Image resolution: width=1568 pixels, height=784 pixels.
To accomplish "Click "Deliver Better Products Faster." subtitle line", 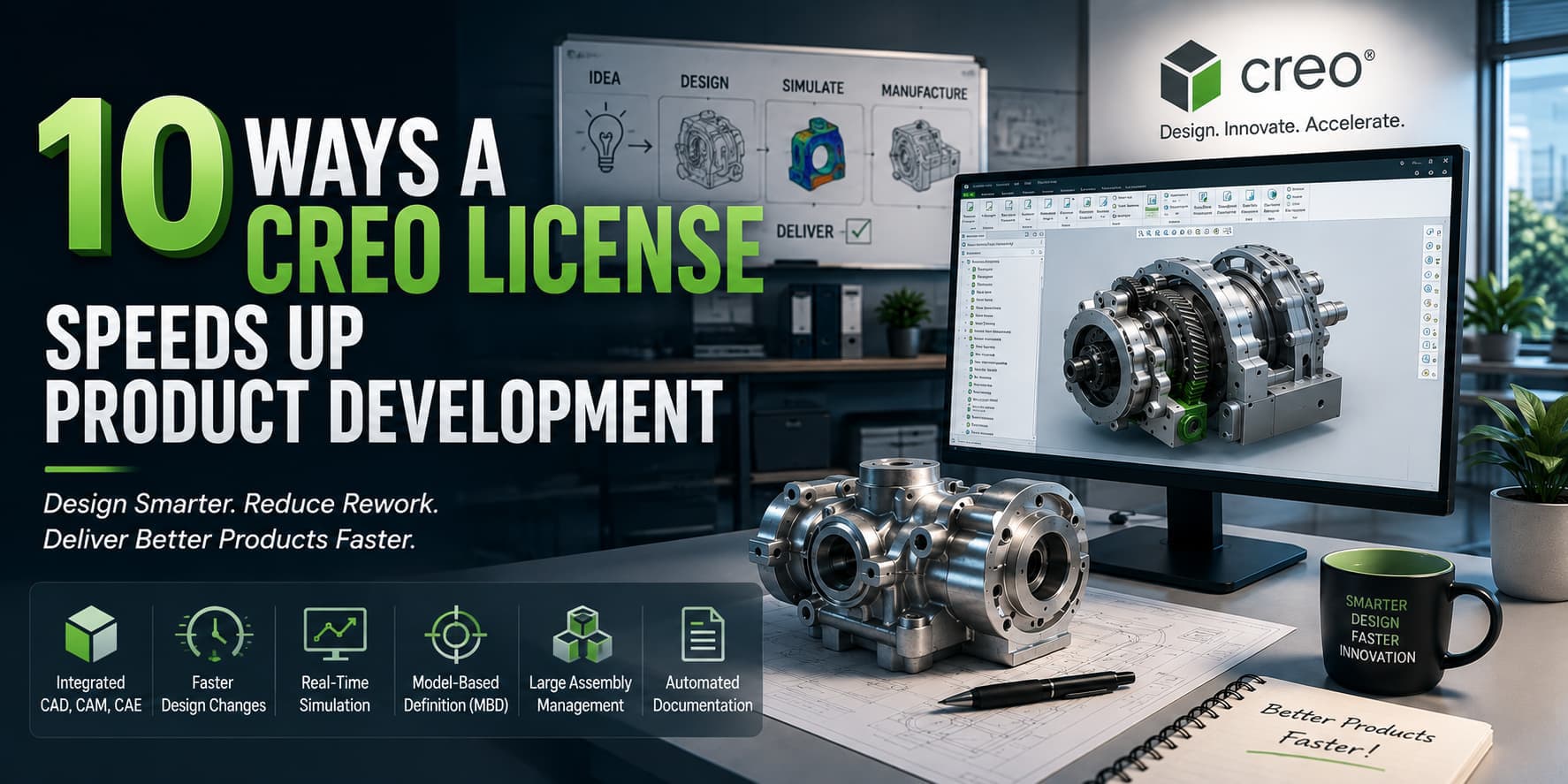I will pyautogui.click(x=230, y=539).
